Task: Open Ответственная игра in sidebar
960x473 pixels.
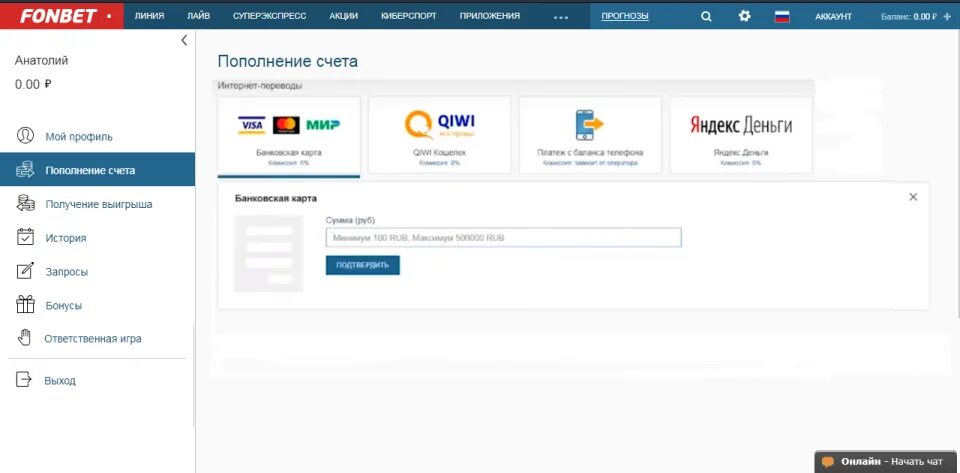Action: [92, 338]
